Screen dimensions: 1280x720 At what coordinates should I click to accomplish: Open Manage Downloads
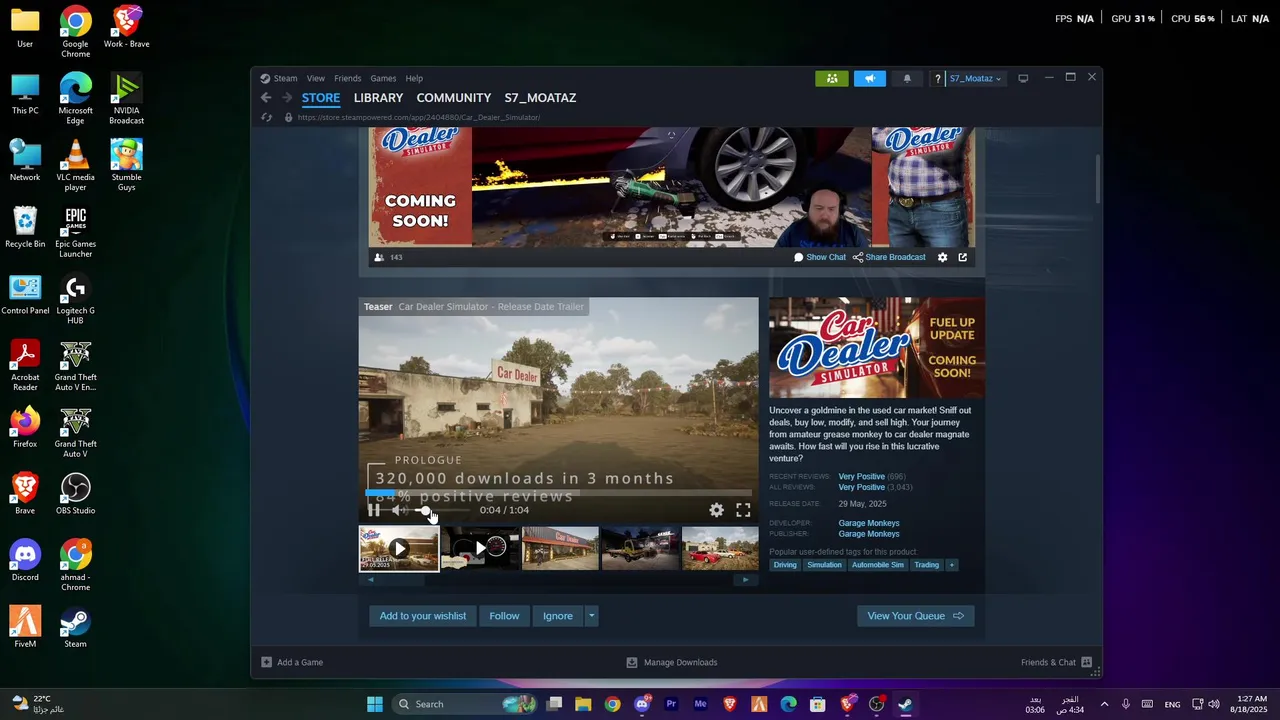672,662
